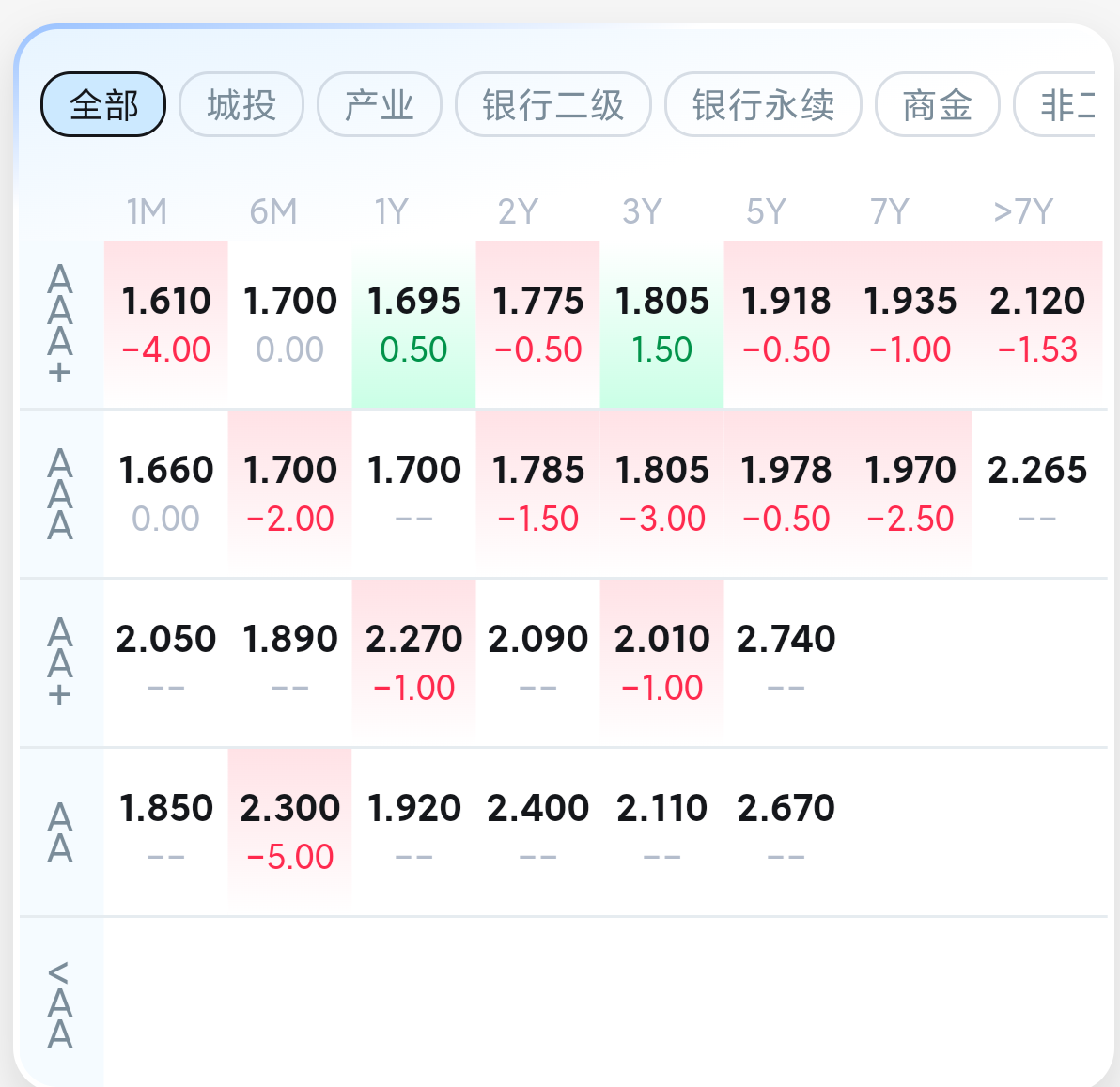This screenshot has width=1120, height=1087.
Task: Open the AAA+ >7Y cell 2.120
Action: point(1037,325)
